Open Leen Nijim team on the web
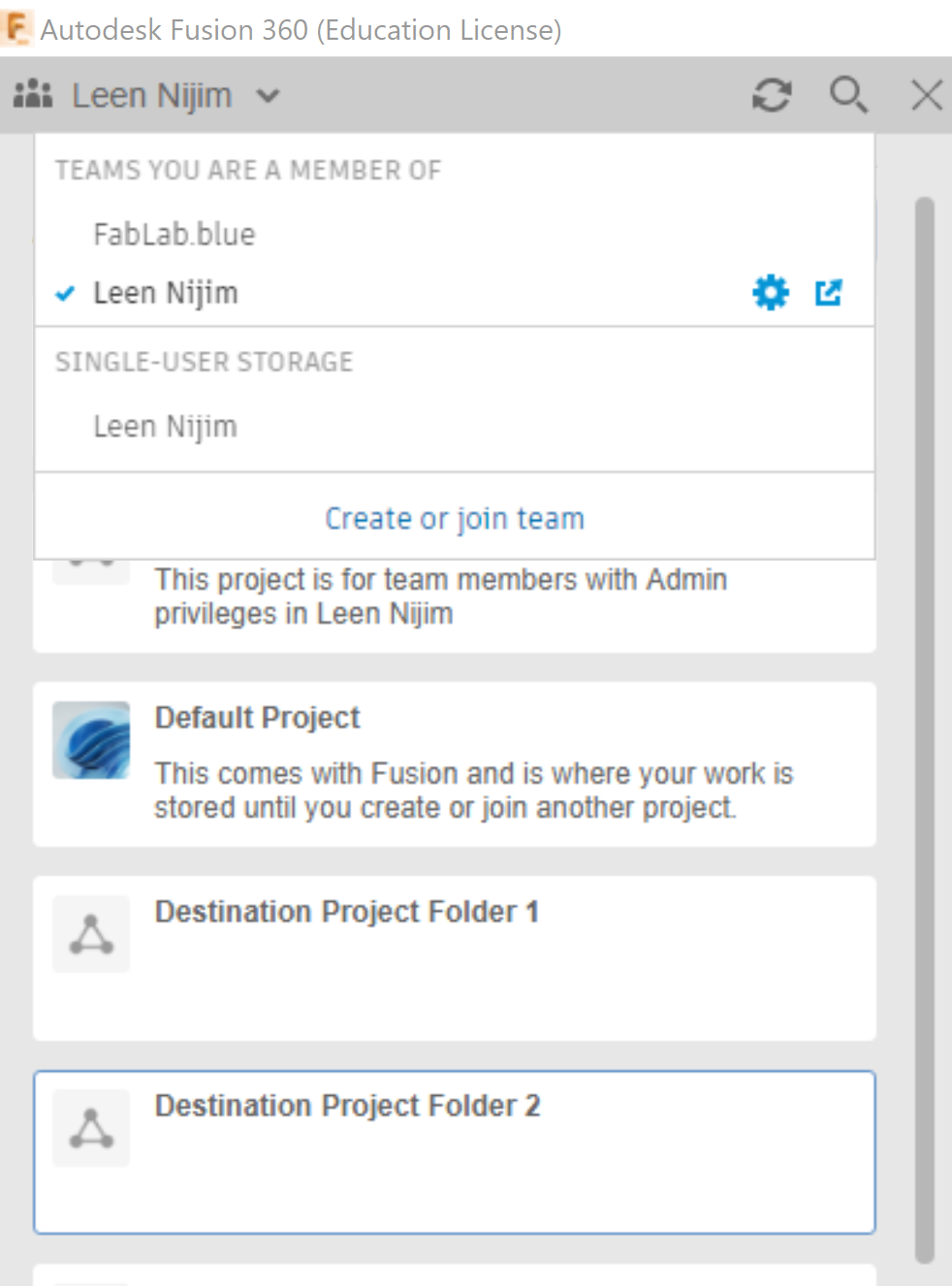 coord(828,292)
